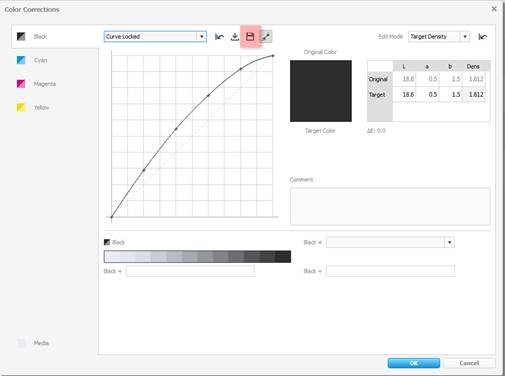The height and width of the screenshot is (376, 505).
Task: Click the black gradient strip
Action: (x=197, y=257)
